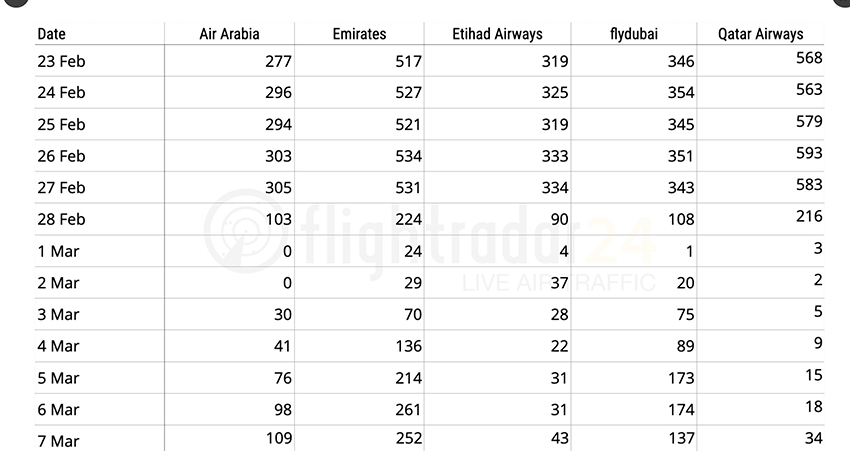The image size is (850, 451).
Task: Select the Emirates column header
Action: [359, 34]
